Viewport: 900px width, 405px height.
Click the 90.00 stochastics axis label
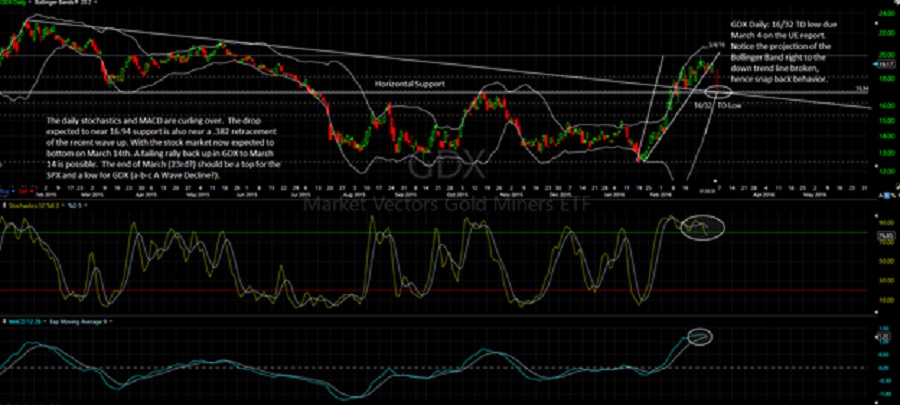886,222
